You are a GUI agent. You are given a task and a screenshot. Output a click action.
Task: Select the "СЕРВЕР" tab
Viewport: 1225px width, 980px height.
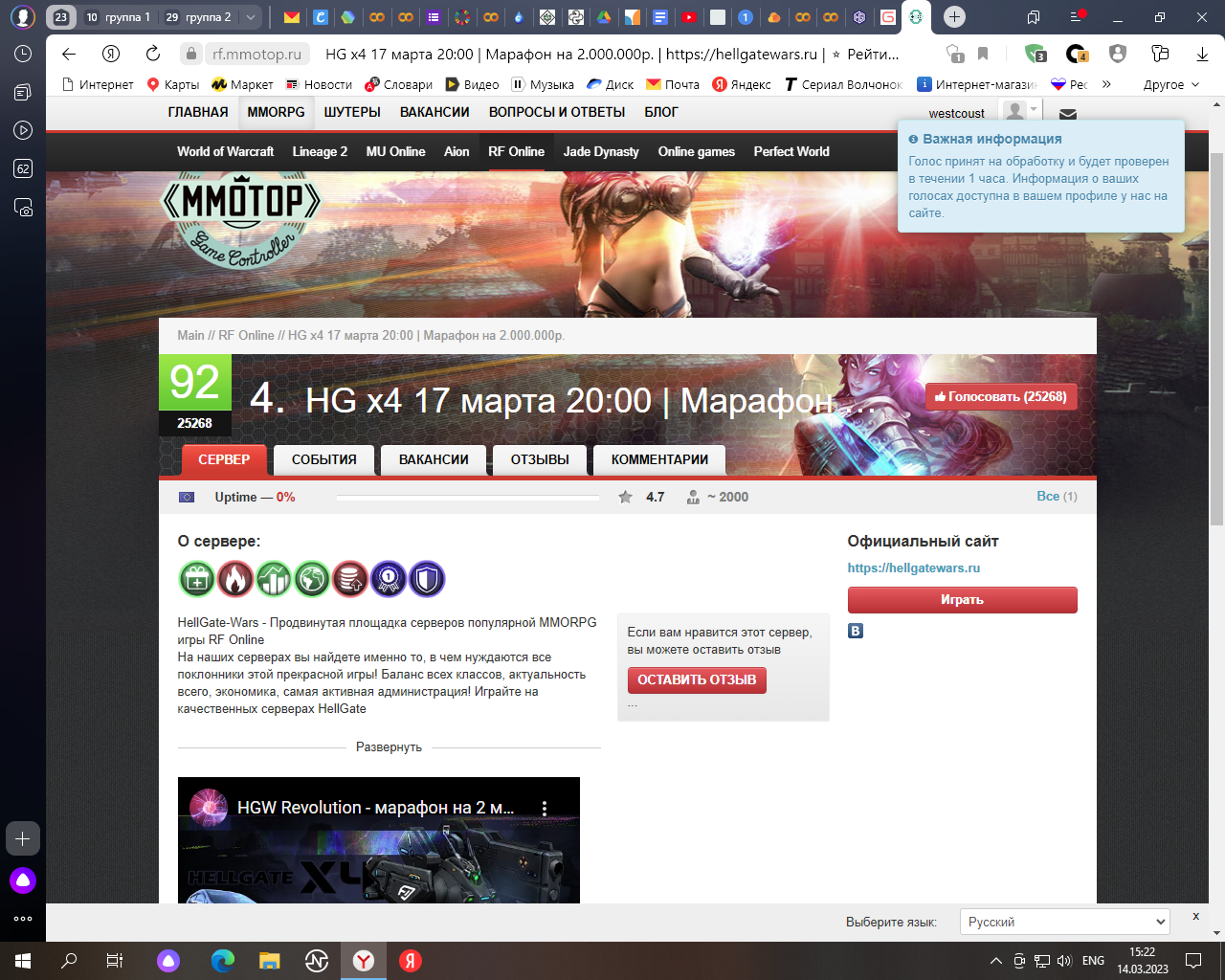coord(224,459)
